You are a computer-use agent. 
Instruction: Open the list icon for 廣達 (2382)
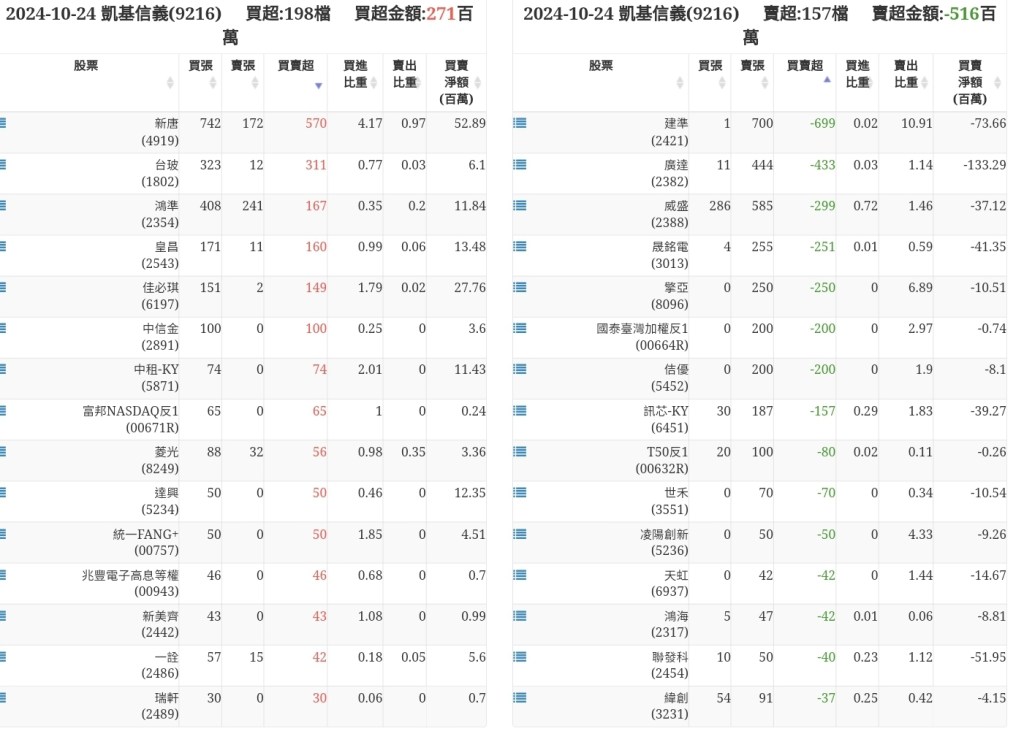pyautogui.click(x=520, y=164)
